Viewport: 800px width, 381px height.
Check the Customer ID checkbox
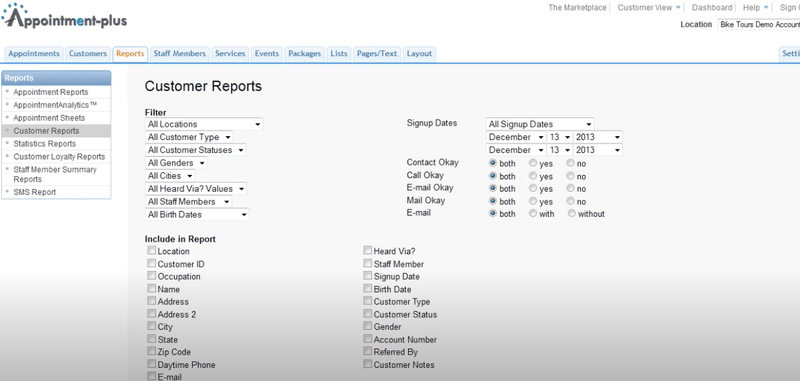(x=152, y=263)
